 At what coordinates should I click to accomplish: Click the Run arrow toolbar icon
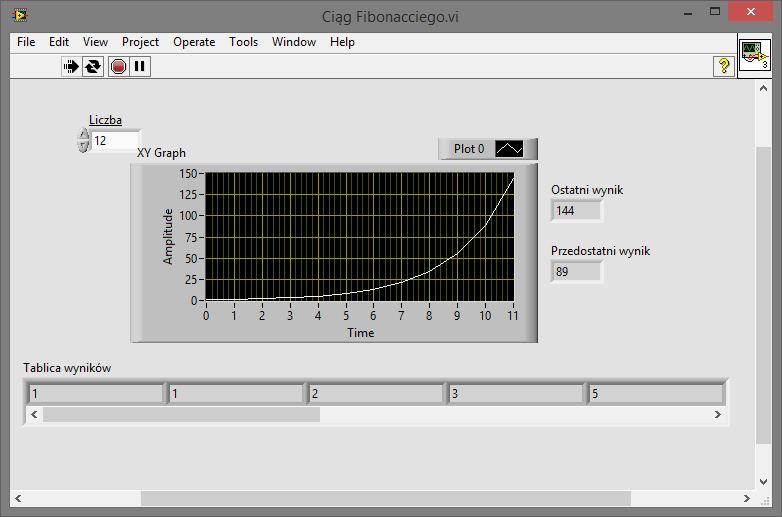click(x=71, y=67)
